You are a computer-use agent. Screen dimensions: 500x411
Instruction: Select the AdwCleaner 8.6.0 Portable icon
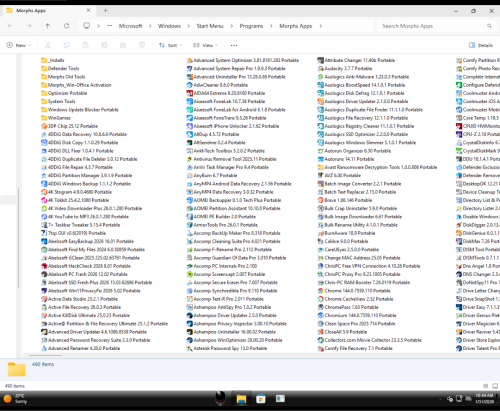189,85
